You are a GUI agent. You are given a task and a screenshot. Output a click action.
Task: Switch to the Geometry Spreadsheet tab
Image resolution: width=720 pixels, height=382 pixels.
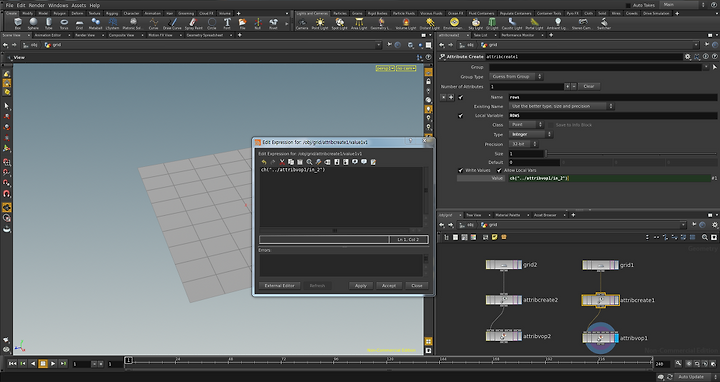[x=205, y=35]
